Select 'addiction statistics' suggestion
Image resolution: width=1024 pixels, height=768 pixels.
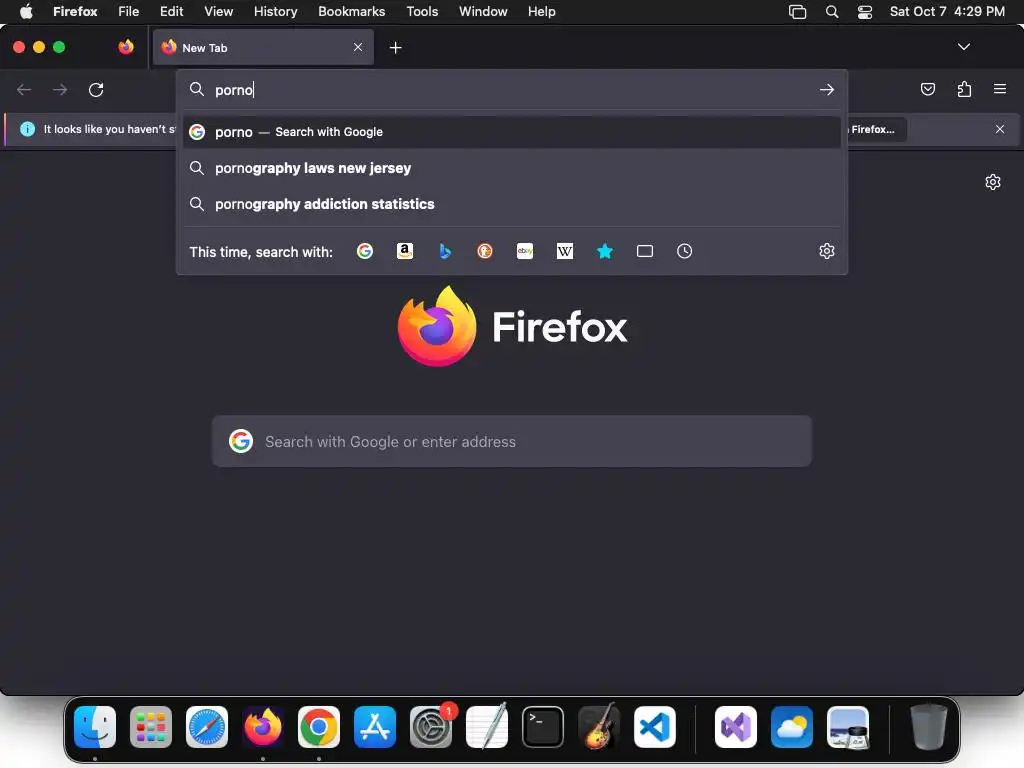click(x=512, y=204)
